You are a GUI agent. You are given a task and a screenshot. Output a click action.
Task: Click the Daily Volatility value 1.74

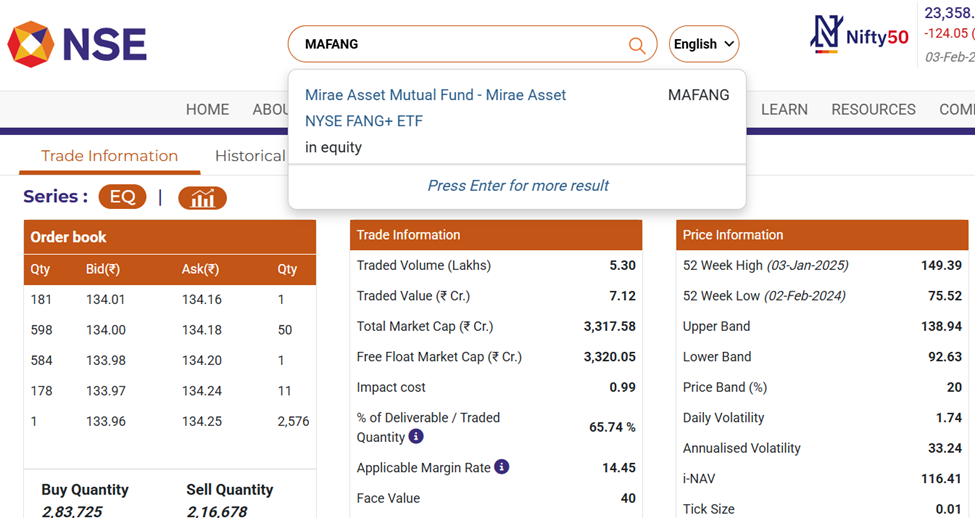(x=949, y=418)
